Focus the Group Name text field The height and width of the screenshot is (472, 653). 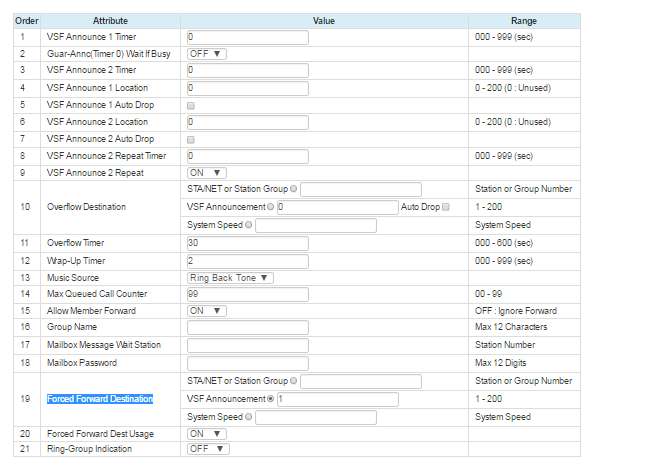click(x=247, y=327)
